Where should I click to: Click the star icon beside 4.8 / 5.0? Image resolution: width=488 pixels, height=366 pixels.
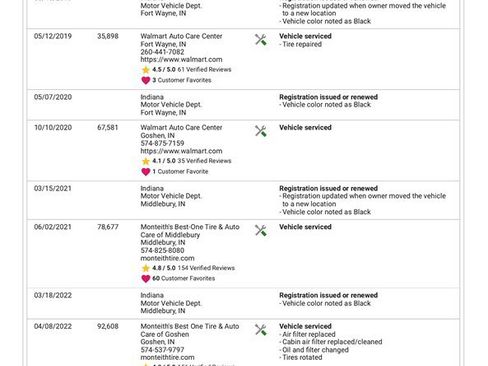click(146, 268)
